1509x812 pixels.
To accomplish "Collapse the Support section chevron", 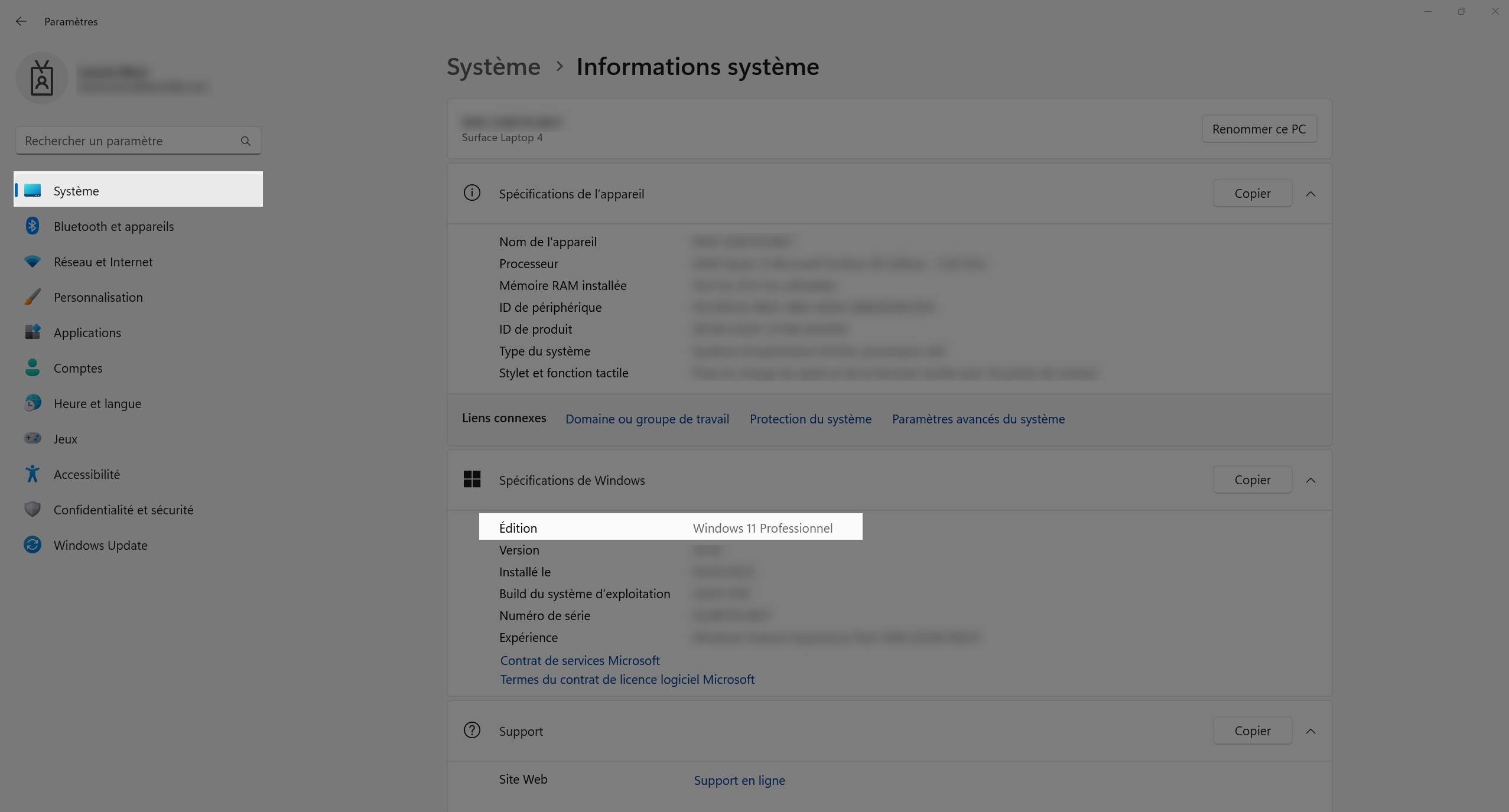I will tap(1310, 731).
